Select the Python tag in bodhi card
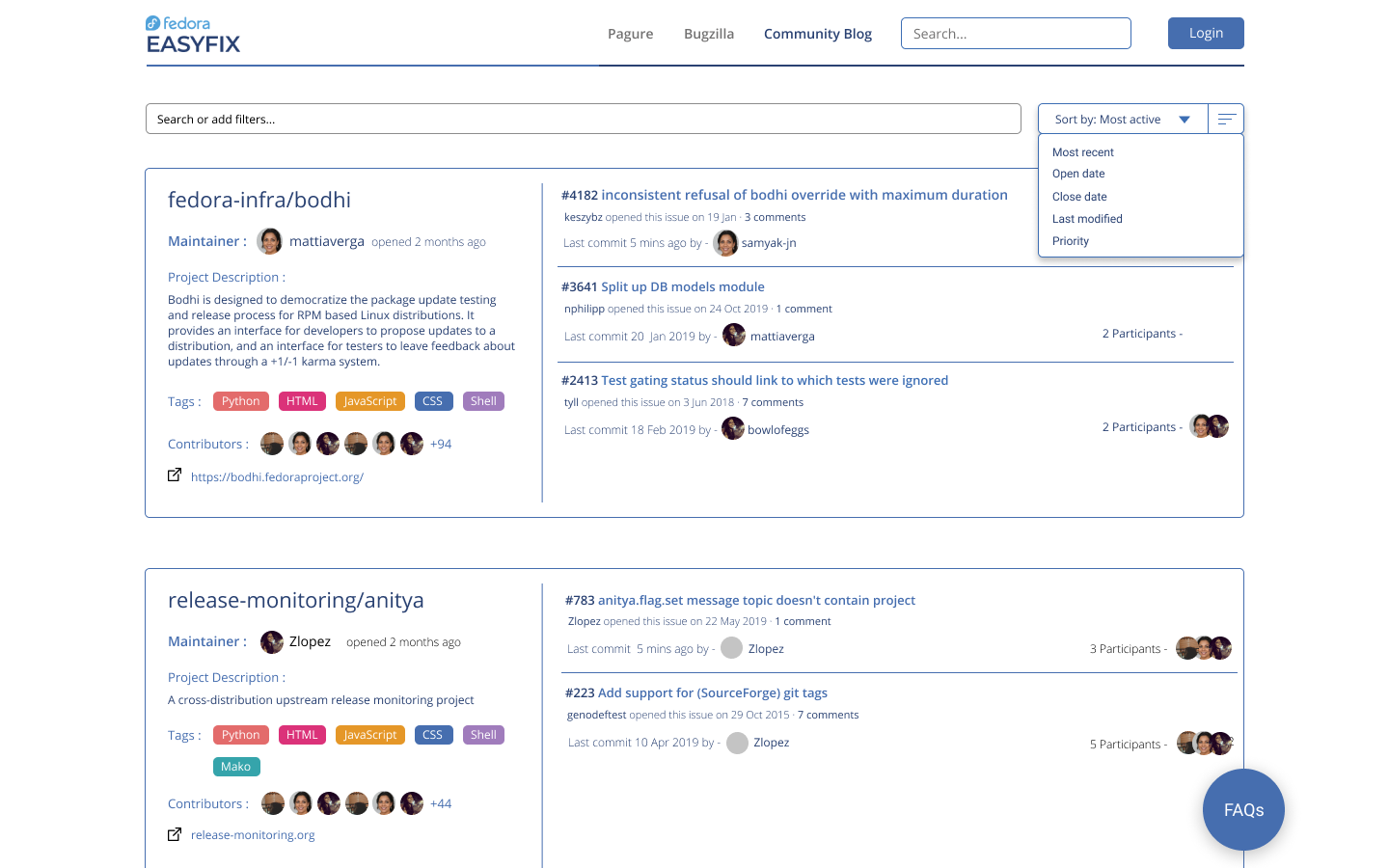1389x868 pixels. point(240,401)
